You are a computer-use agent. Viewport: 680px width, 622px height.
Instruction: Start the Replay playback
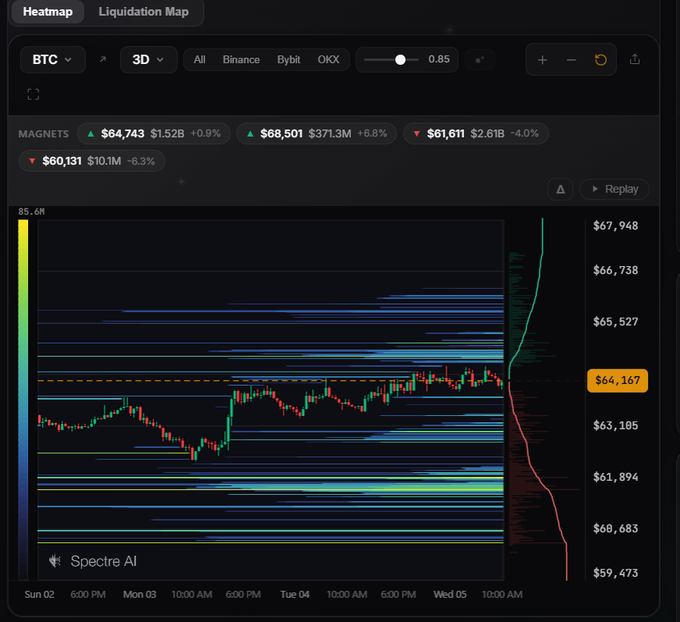615,189
